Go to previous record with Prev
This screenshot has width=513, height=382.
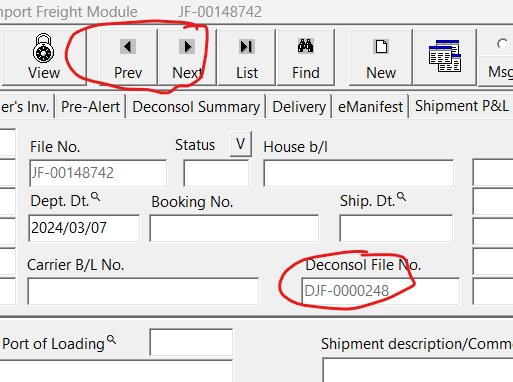click(128, 57)
